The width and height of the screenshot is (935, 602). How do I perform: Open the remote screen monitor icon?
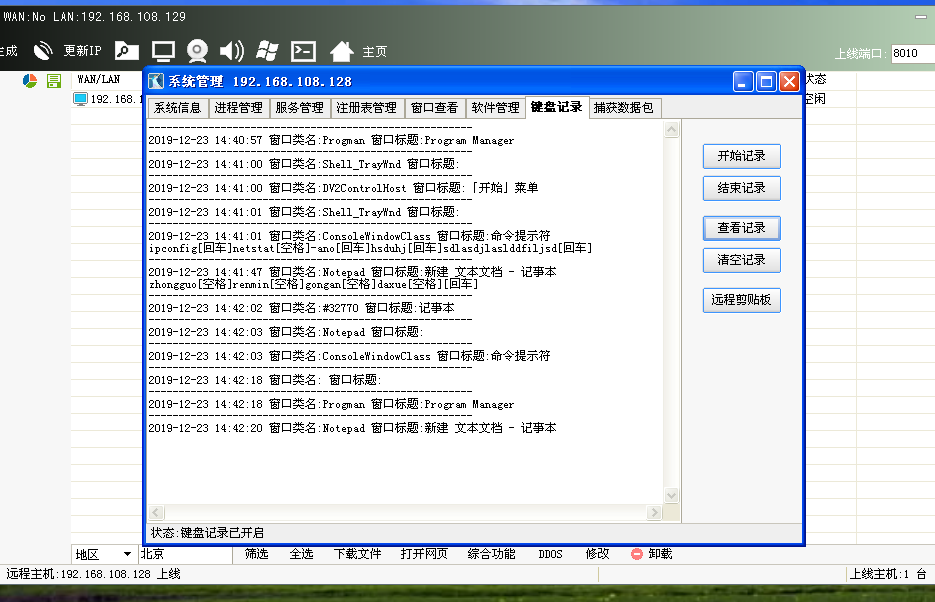163,52
